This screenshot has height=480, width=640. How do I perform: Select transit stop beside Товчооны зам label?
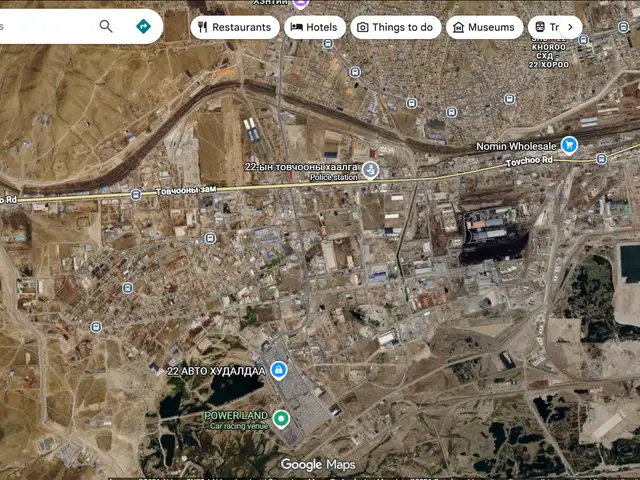[136, 195]
